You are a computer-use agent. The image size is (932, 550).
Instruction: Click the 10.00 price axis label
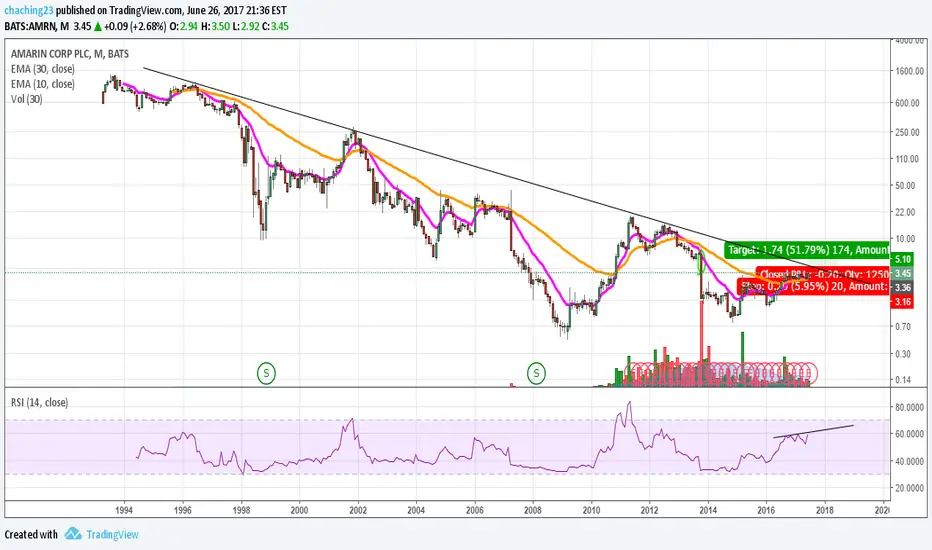click(x=905, y=238)
